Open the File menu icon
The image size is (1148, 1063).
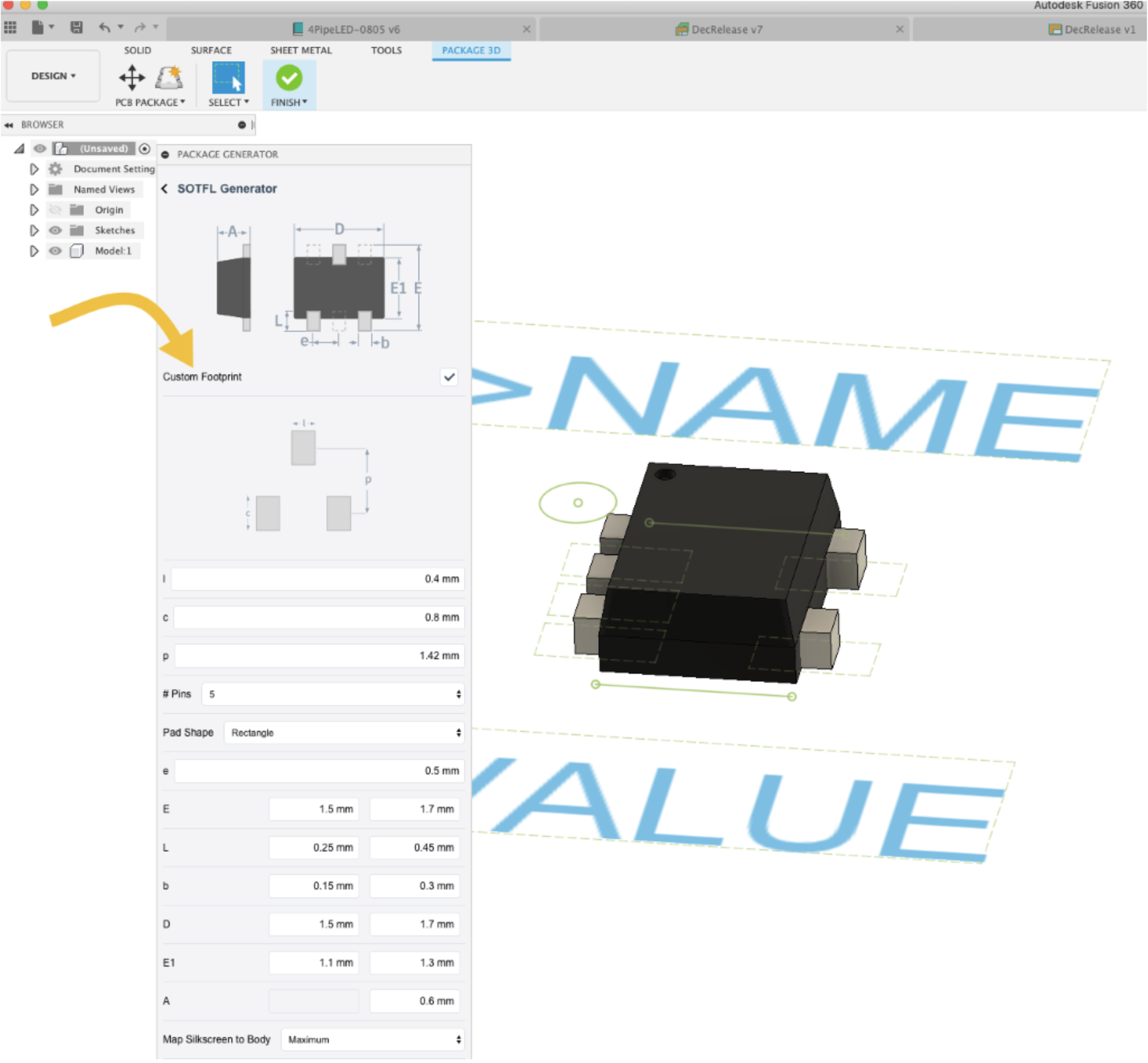pos(37,28)
